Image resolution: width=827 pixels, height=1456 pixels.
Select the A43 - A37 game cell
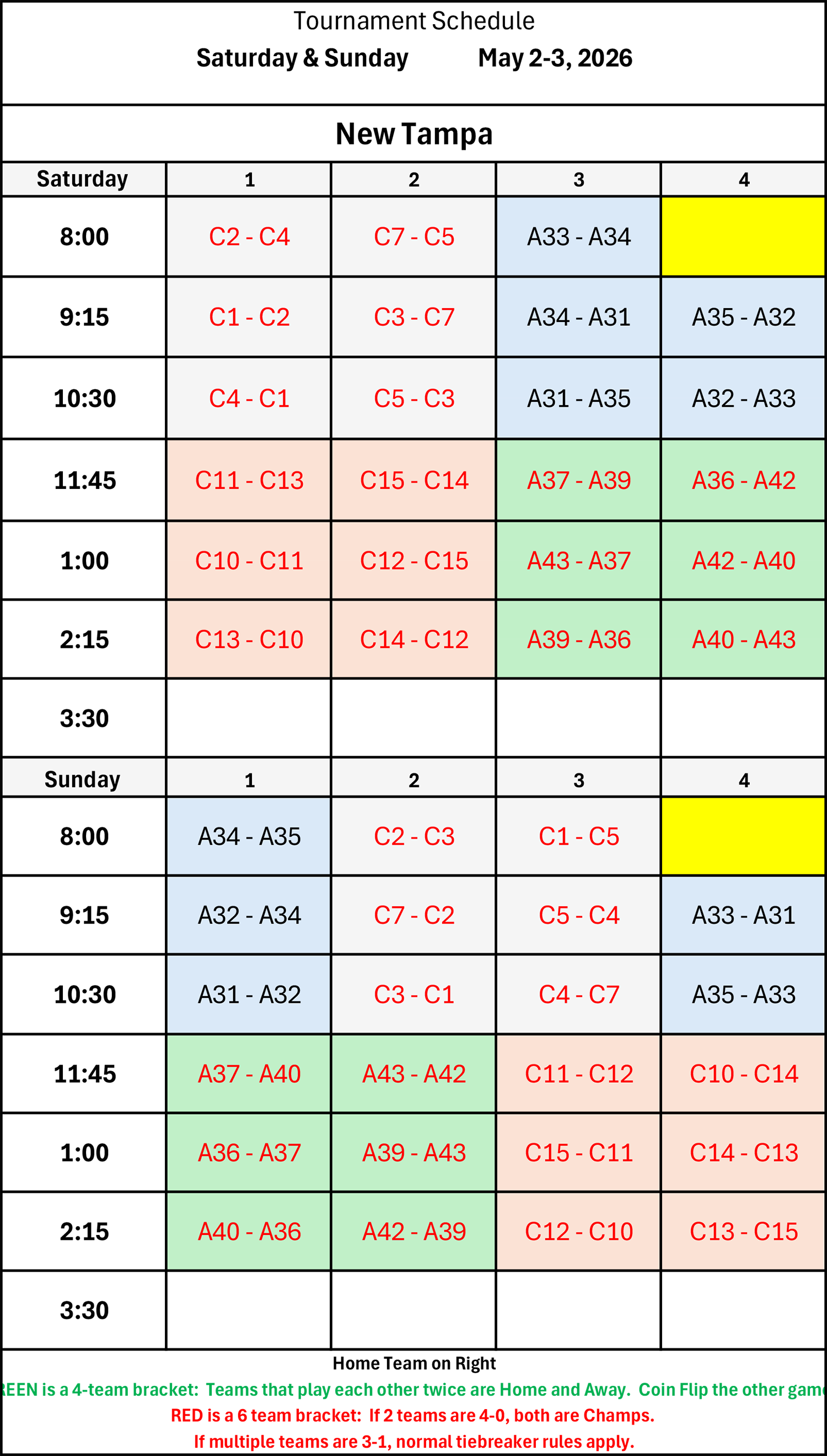point(578,561)
